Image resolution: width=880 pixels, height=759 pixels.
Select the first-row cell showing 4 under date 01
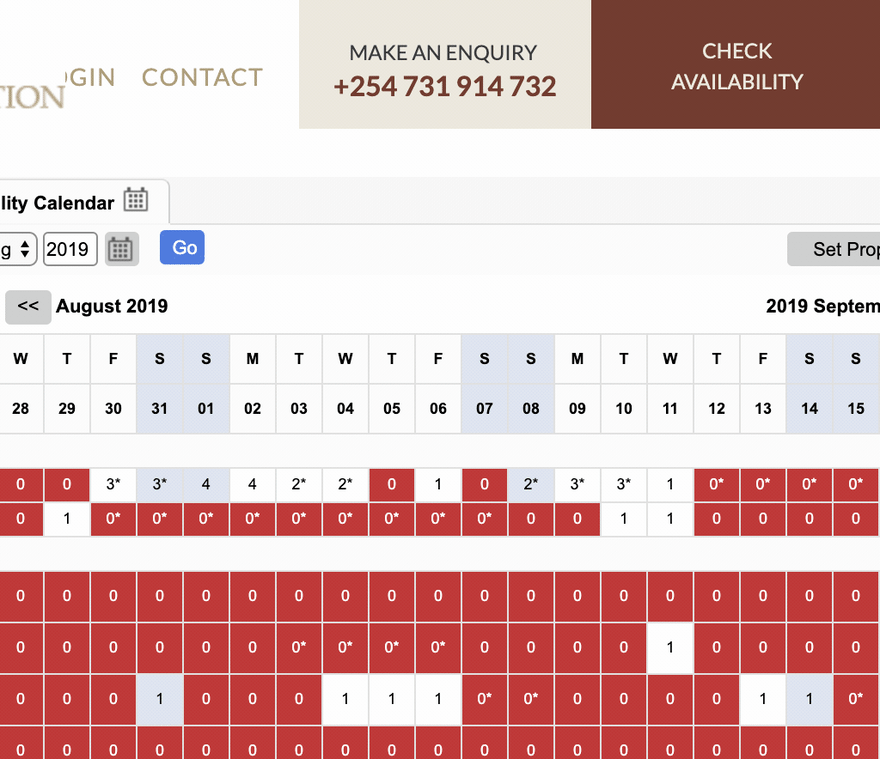coord(206,484)
